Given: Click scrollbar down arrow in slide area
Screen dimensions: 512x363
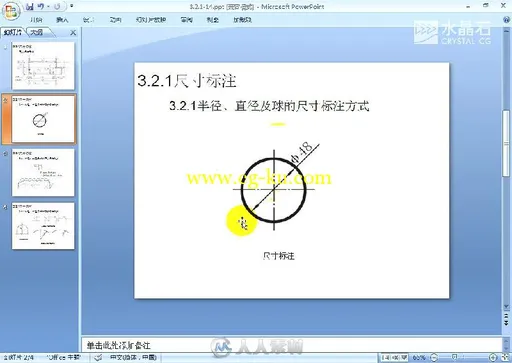Looking at the screenshot, I should click(x=506, y=306).
